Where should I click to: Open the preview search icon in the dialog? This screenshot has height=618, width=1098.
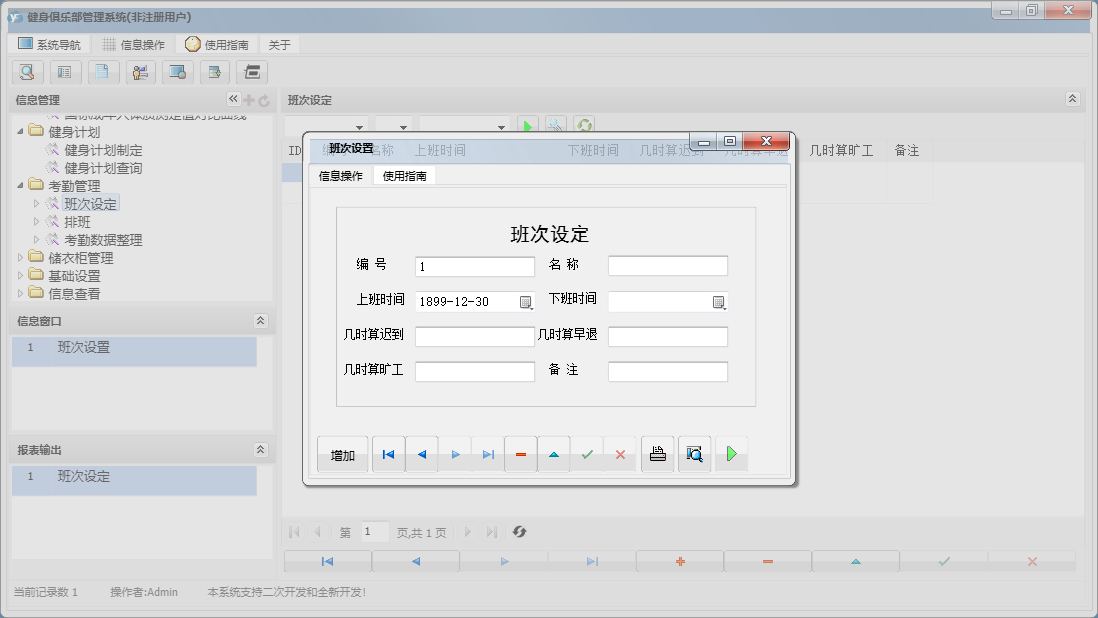tap(694, 453)
